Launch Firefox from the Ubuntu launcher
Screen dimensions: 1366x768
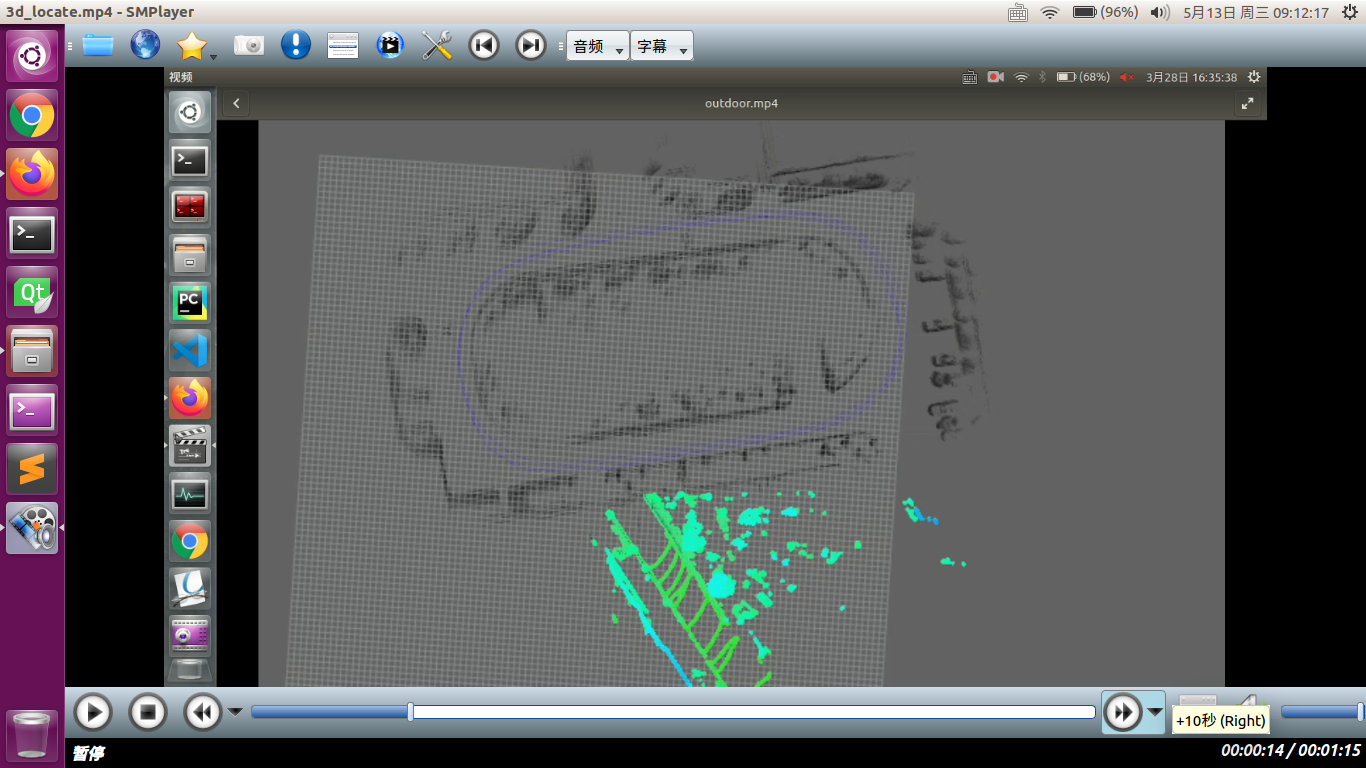pos(32,175)
